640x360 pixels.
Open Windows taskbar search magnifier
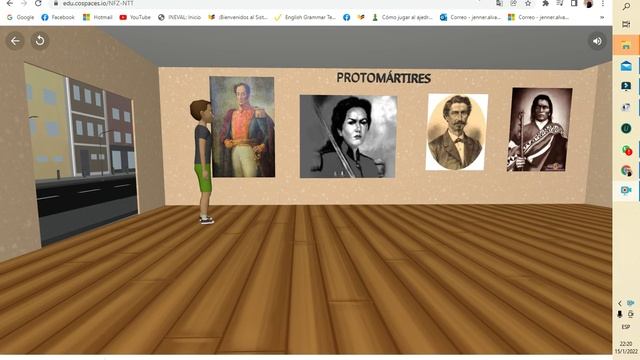(x=626, y=6)
